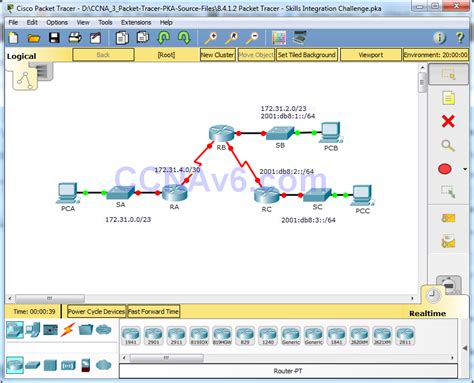Select the 1941 router device
Viewport: 474px width, 383px height.
(131, 335)
